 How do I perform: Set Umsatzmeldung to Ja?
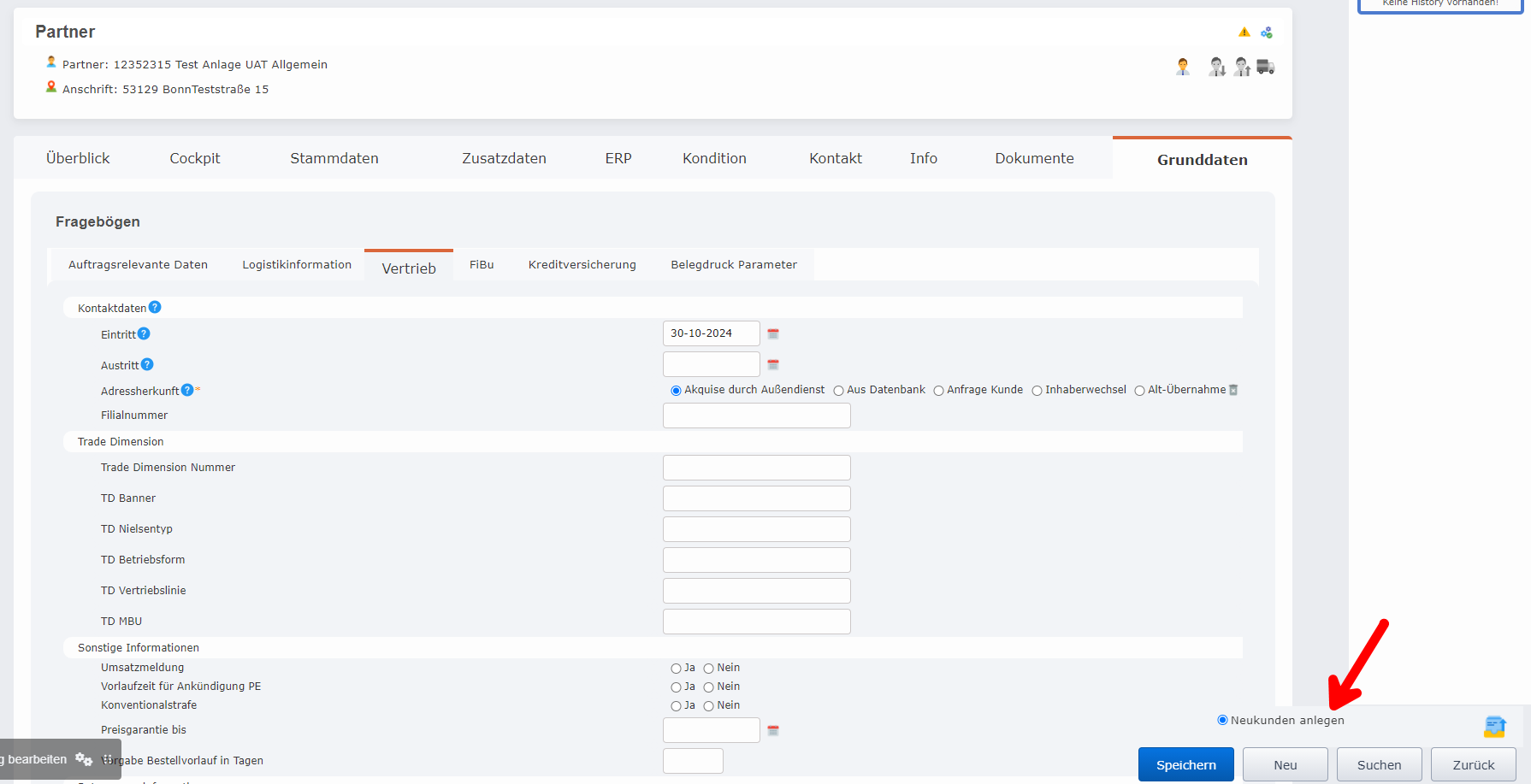(676, 669)
